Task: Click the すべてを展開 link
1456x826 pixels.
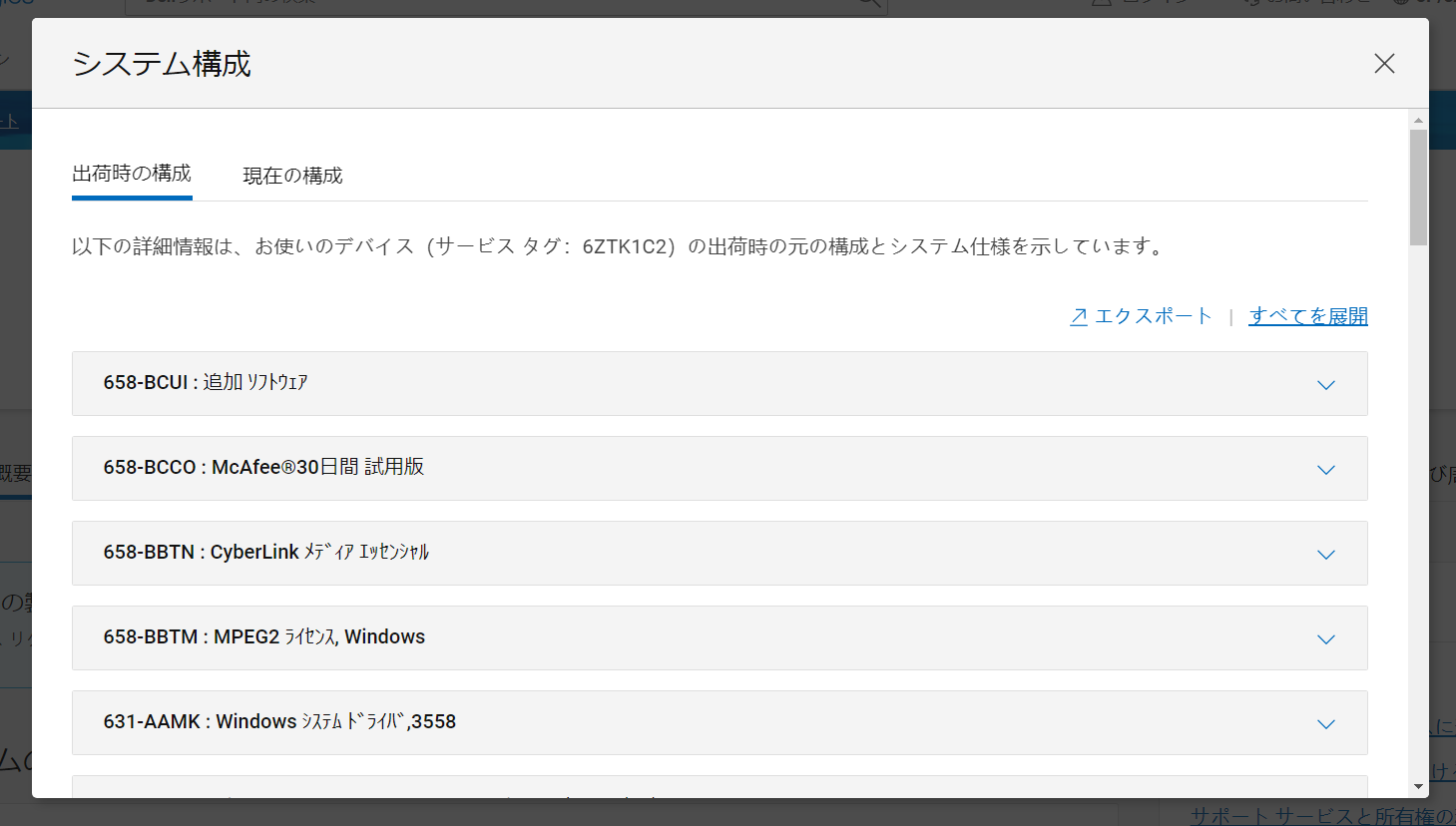Action: [1308, 316]
